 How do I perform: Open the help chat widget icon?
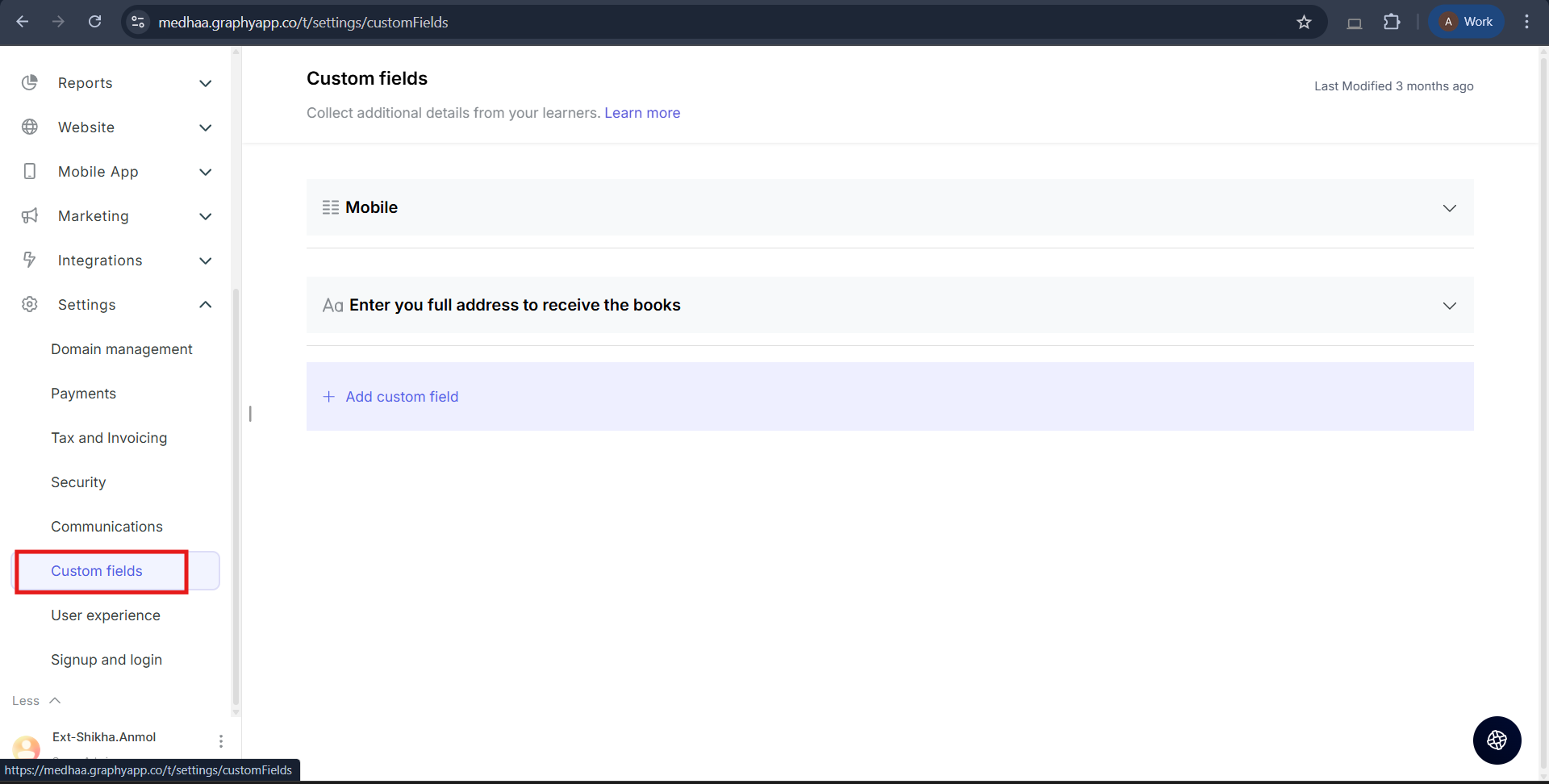pos(1497,740)
